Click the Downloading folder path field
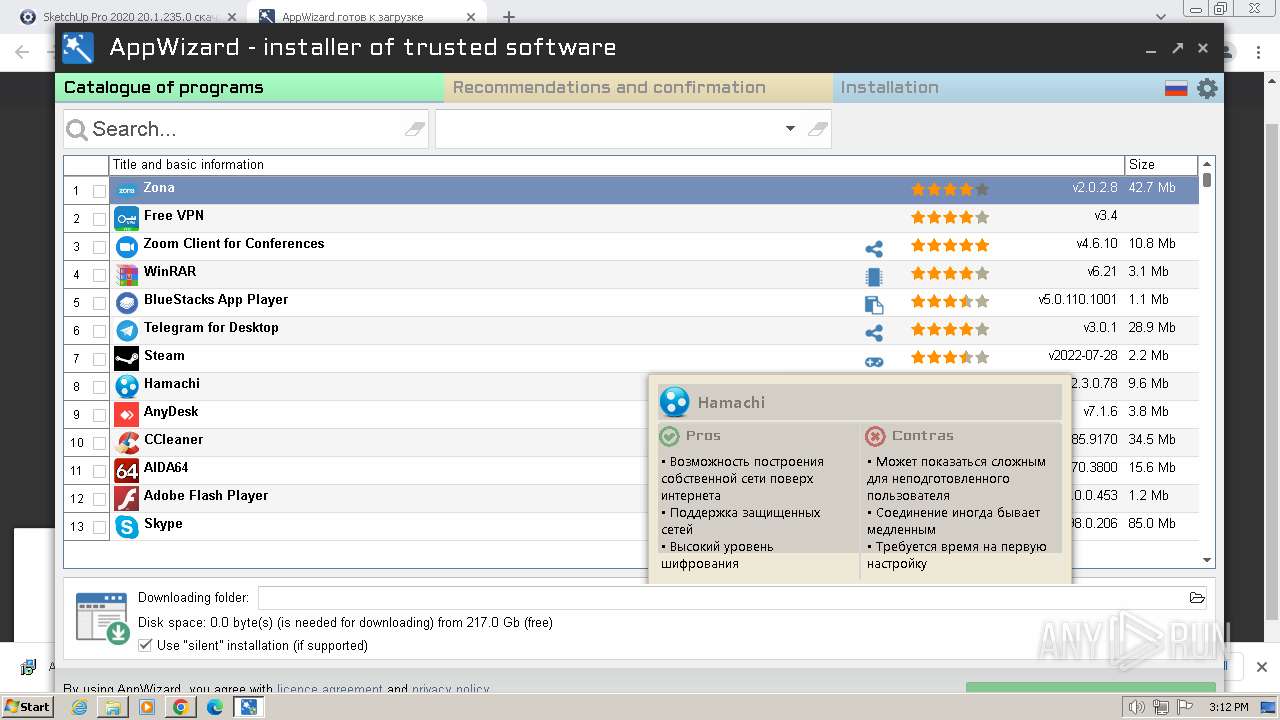The height and width of the screenshot is (720, 1280). click(722, 598)
